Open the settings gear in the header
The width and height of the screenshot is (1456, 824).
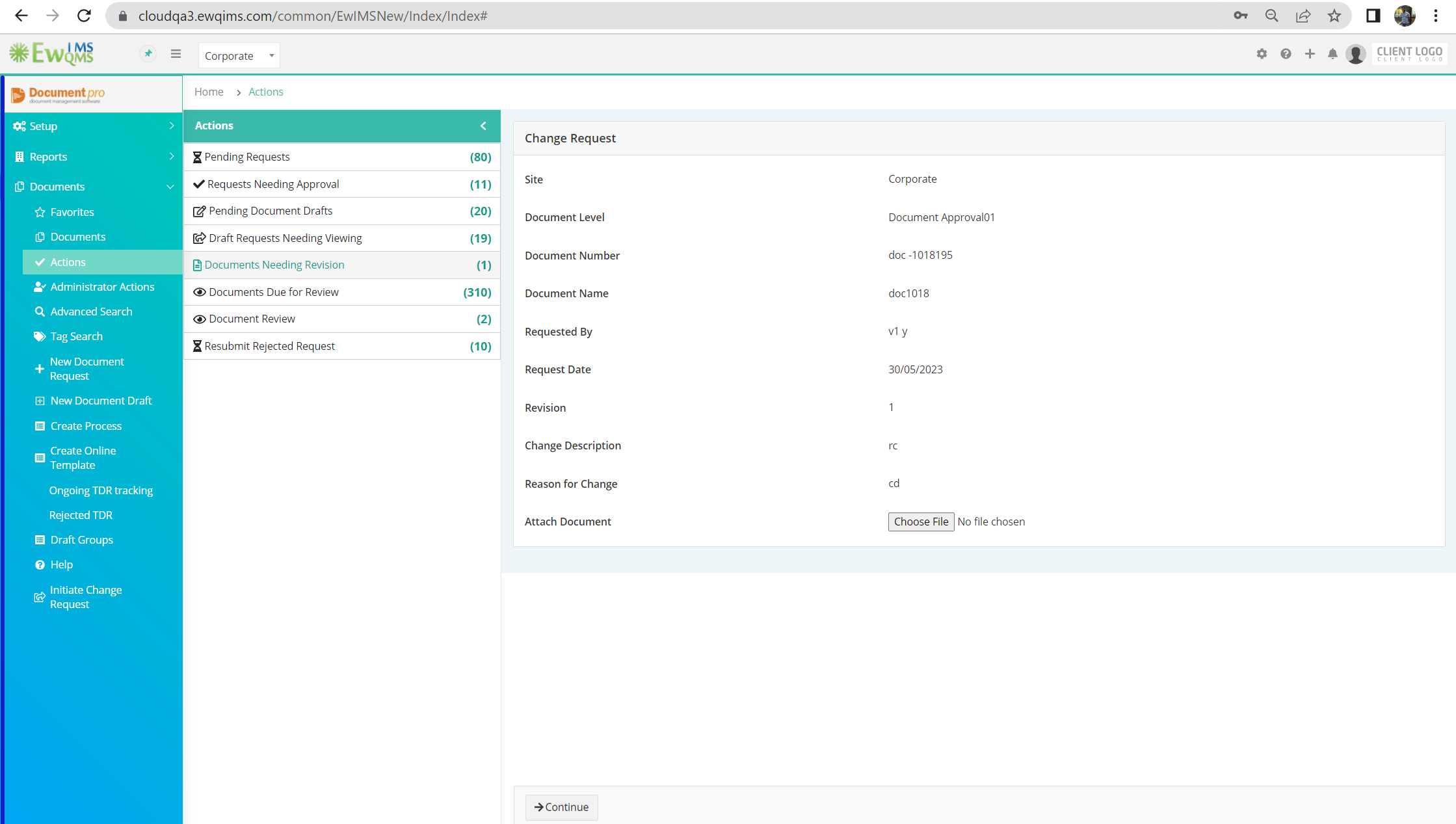pos(1262,54)
